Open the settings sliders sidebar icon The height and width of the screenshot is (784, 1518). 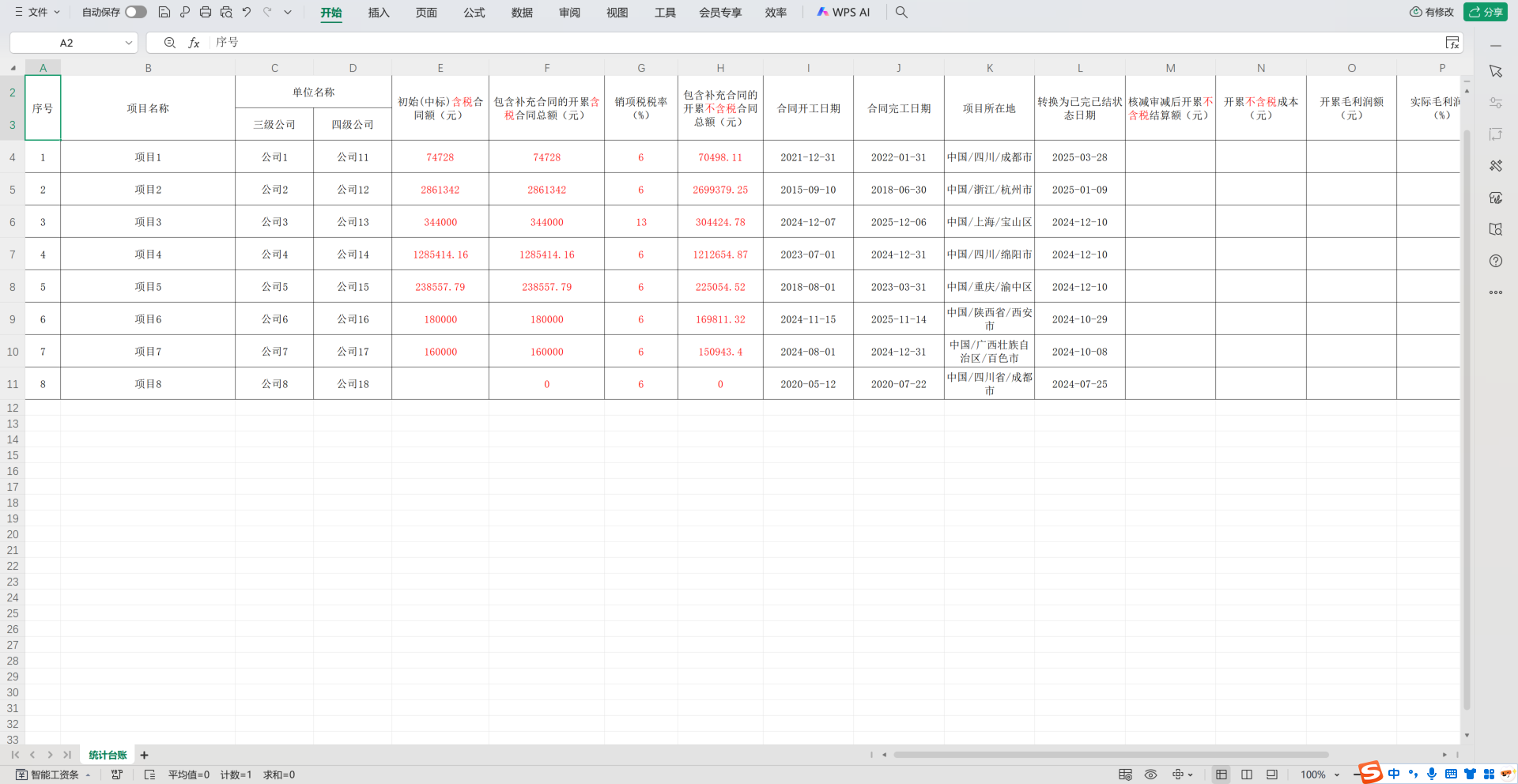[x=1495, y=103]
